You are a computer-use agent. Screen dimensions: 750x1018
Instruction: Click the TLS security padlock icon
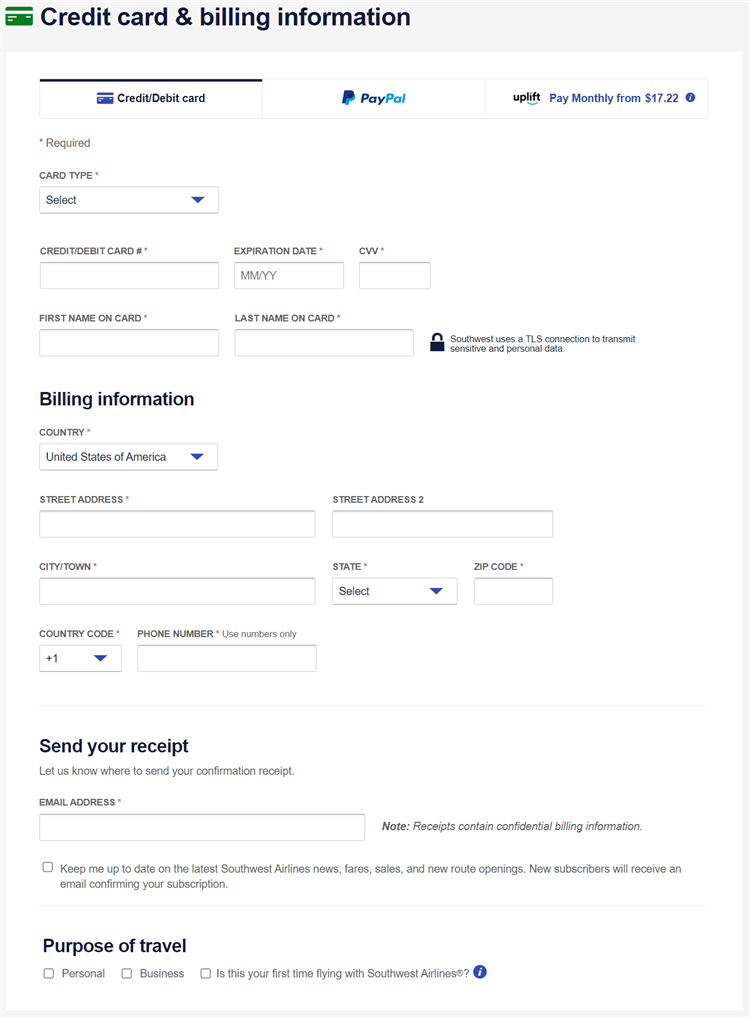437,343
